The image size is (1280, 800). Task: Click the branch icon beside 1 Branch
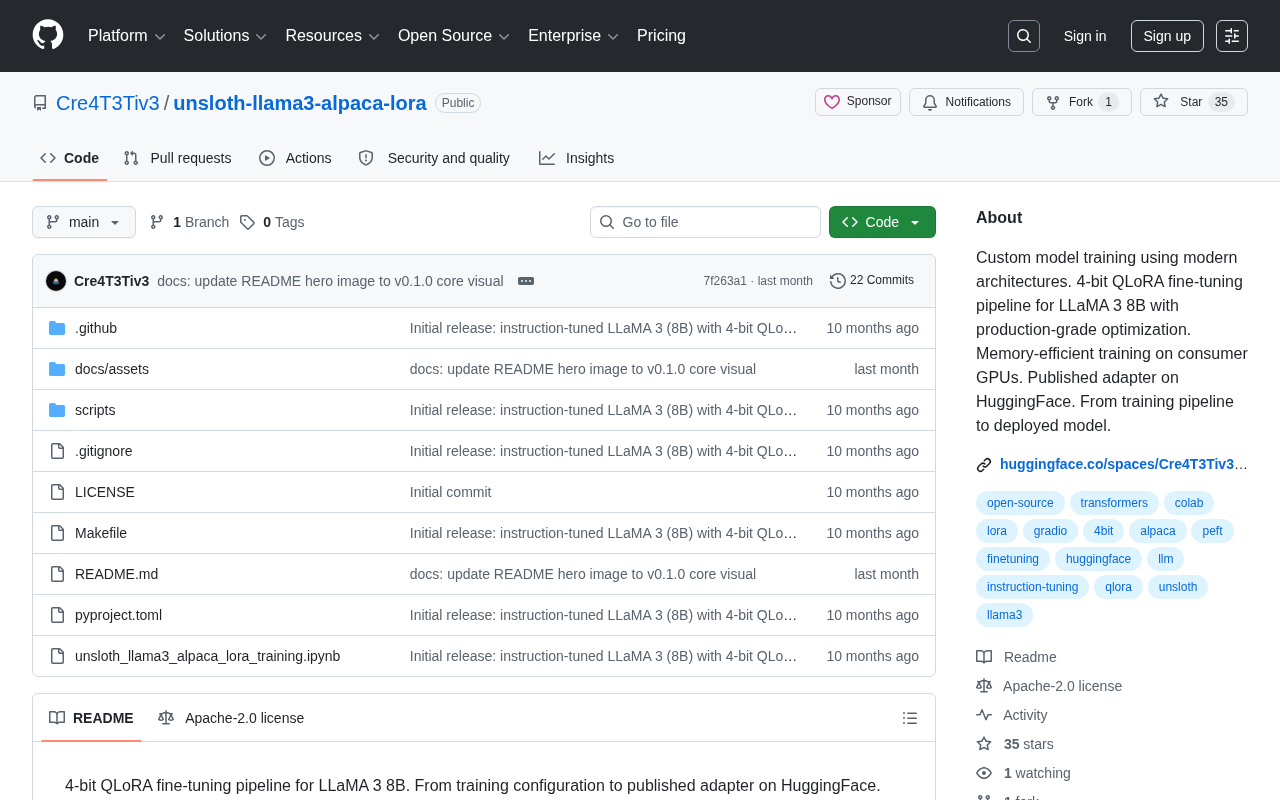coord(157,222)
